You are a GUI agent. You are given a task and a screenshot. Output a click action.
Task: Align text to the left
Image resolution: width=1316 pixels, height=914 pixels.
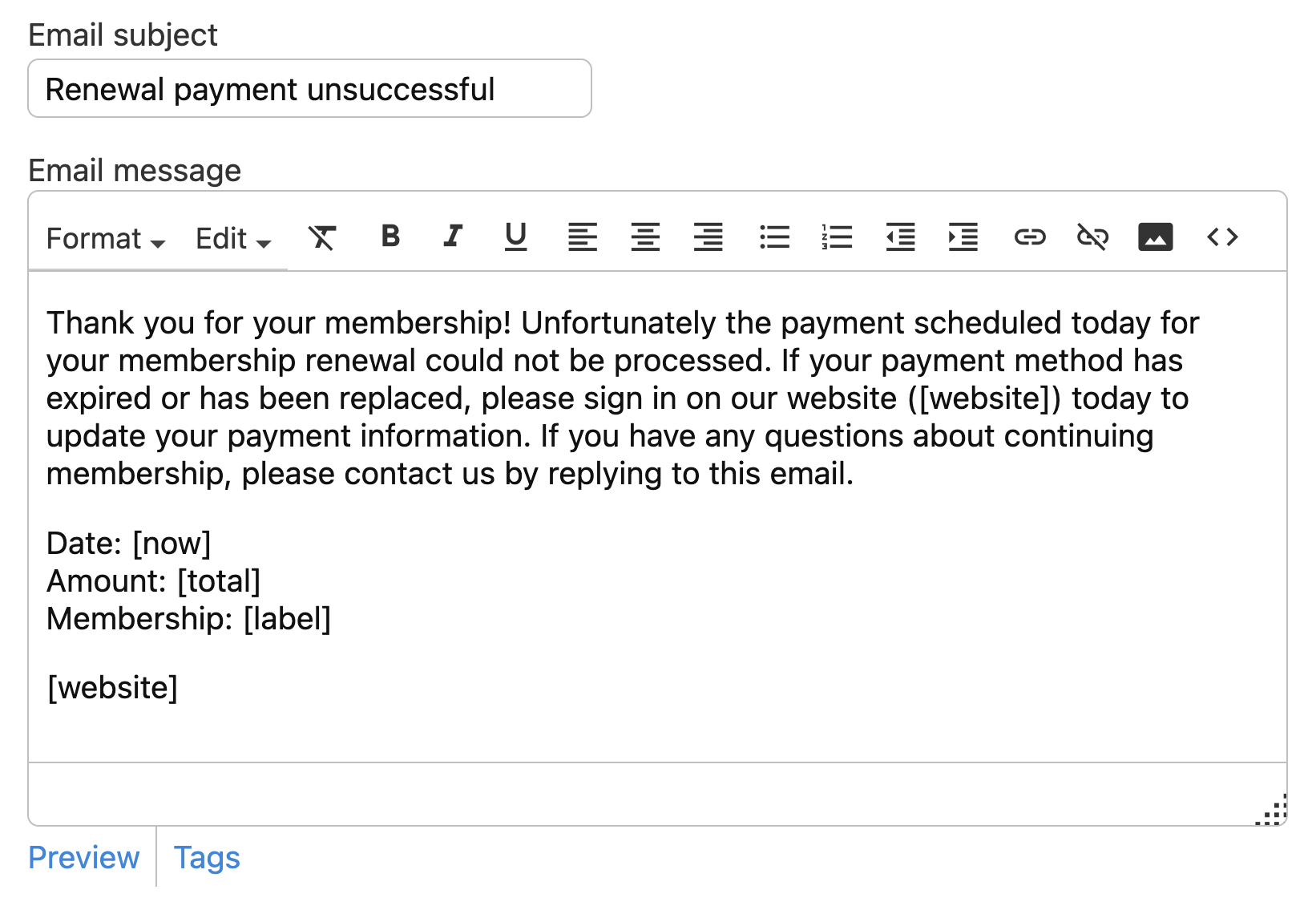pyautogui.click(x=583, y=237)
